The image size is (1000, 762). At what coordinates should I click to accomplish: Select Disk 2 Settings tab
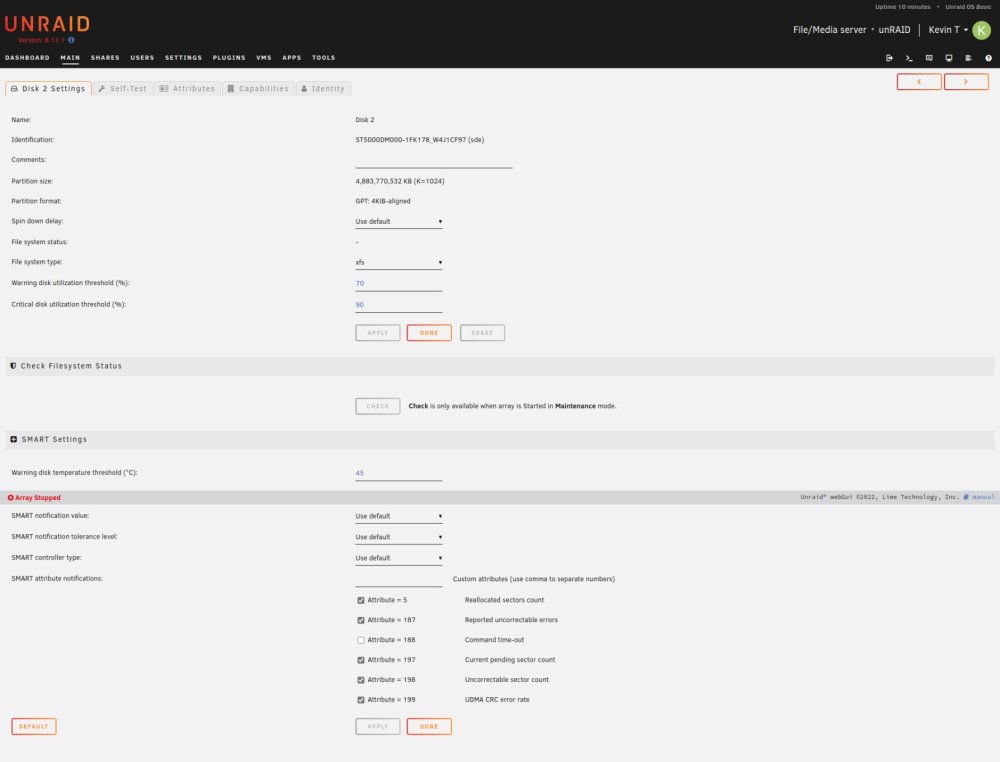pos(48,89)
